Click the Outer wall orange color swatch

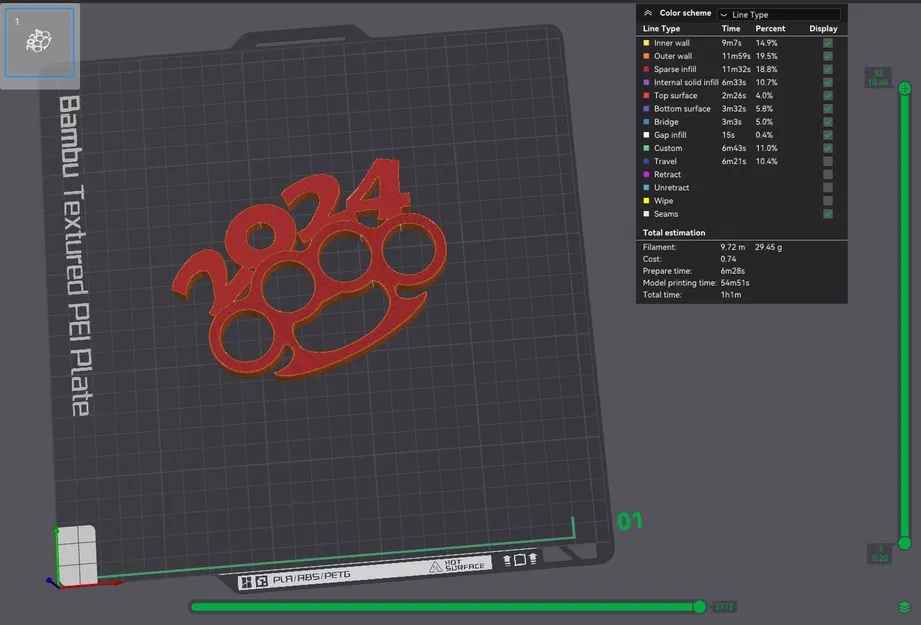646,56
